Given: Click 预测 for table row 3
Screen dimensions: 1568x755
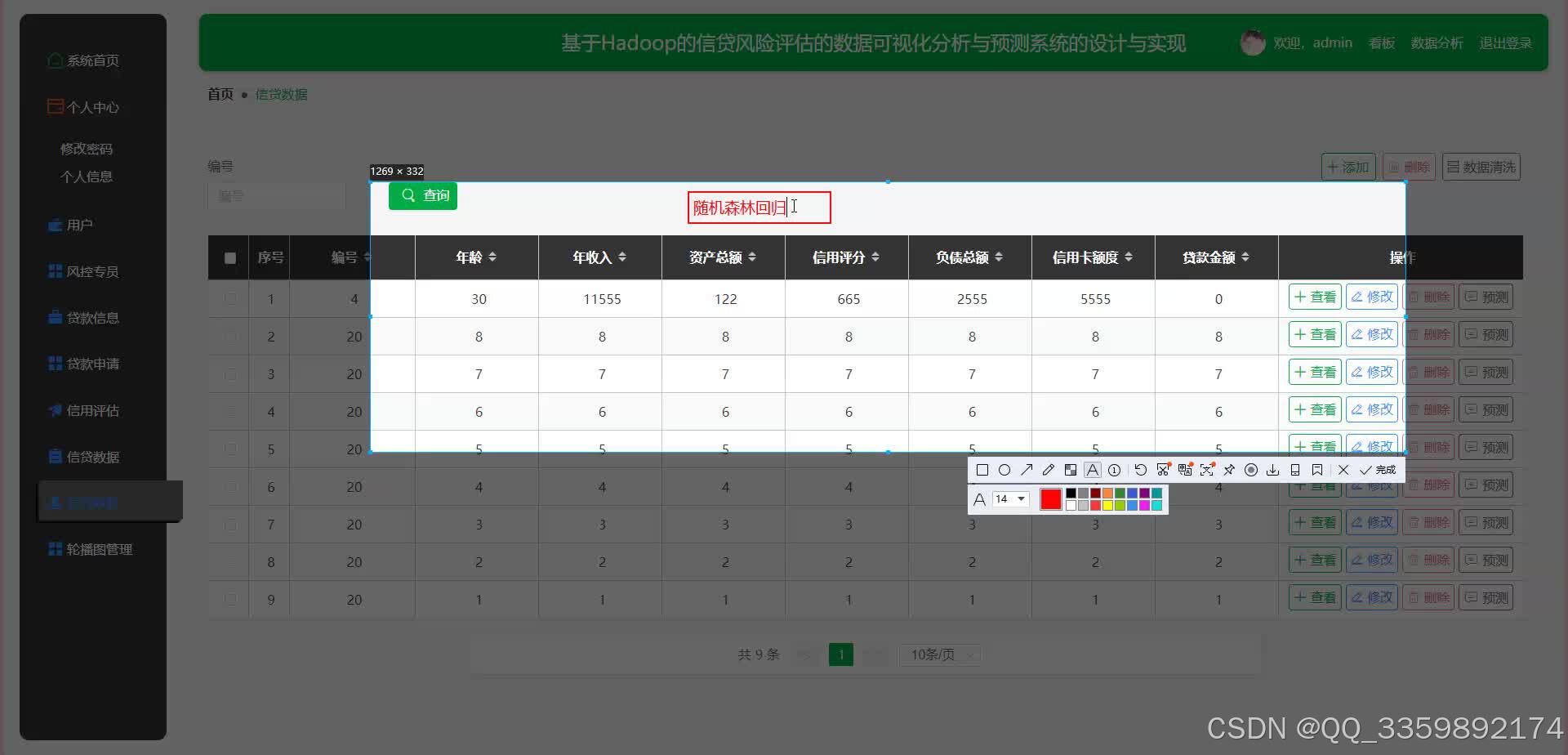Looking at the screenshot, I should (x=1486, y=372).
